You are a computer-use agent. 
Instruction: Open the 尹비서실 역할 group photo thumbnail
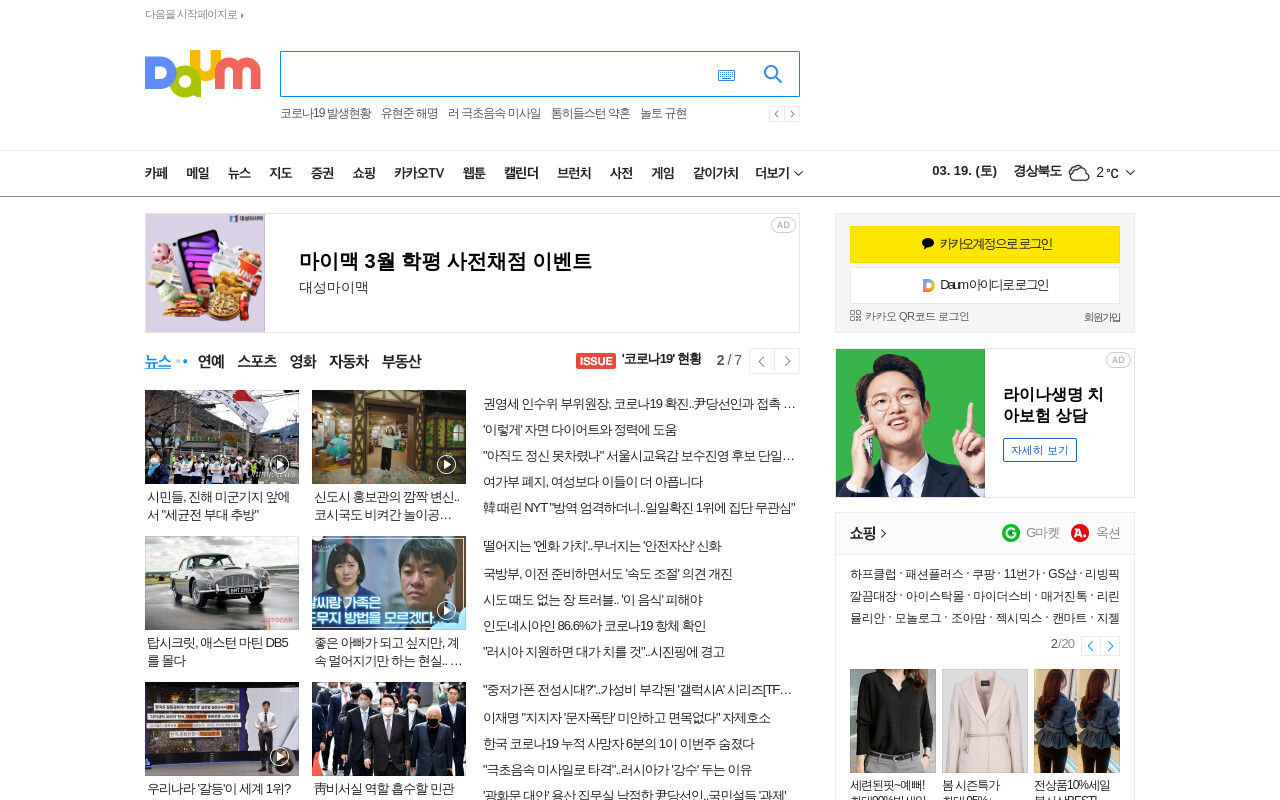click(x=389, y=729)
